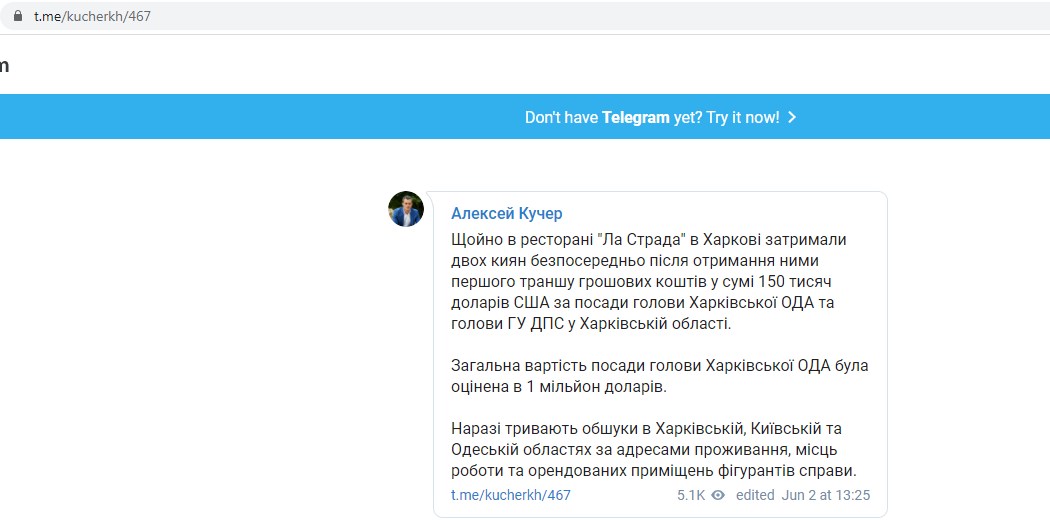Click the "Try it now!" text
This screenshot has width=1050, height=521.
click(x=742, y=117)
